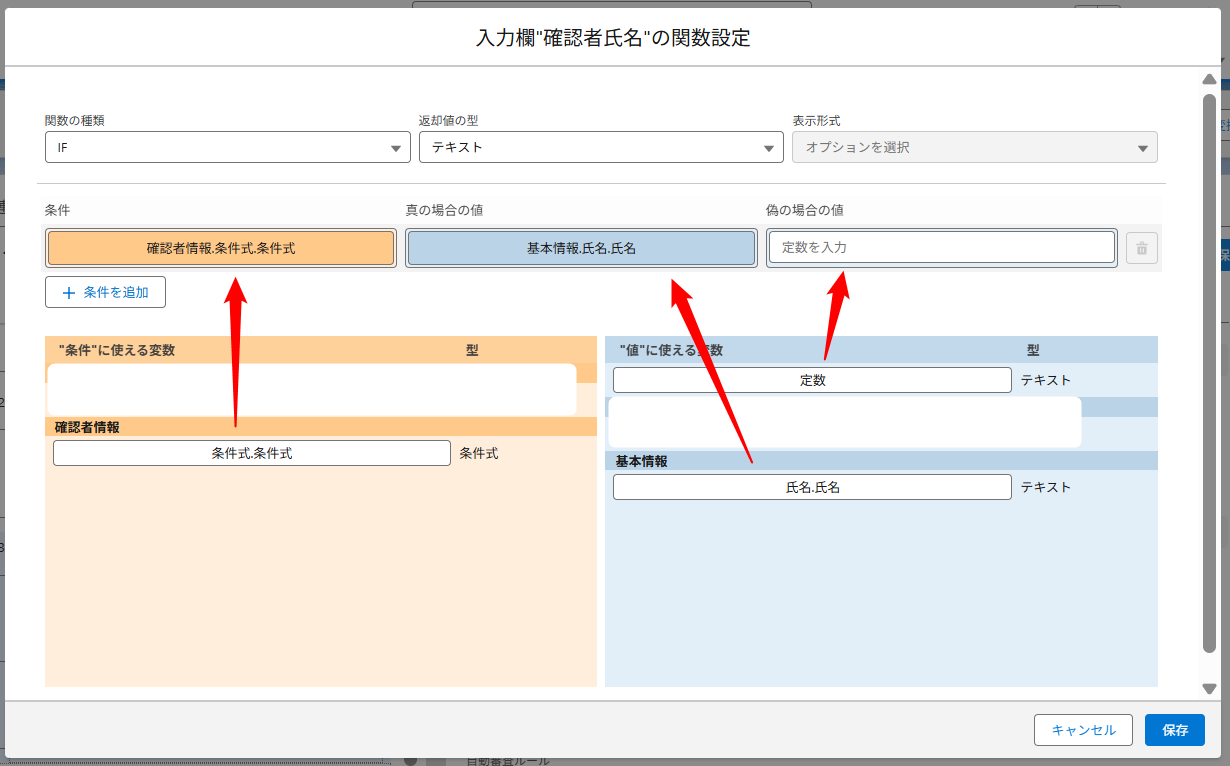The height and width of the screenshot is (766, 1230).
Task: Select the 確認者情報.条件式.条件式 condition chip
Action: coord(222,247)
